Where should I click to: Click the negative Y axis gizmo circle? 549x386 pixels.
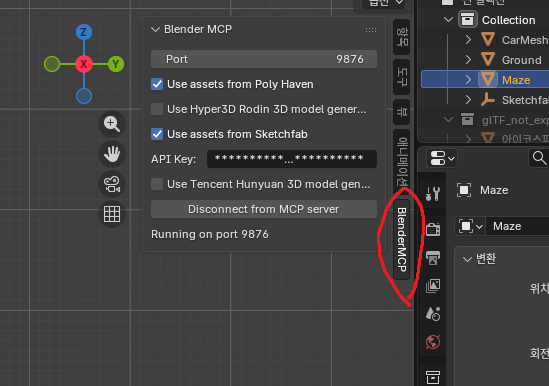(x=52, y=64)
